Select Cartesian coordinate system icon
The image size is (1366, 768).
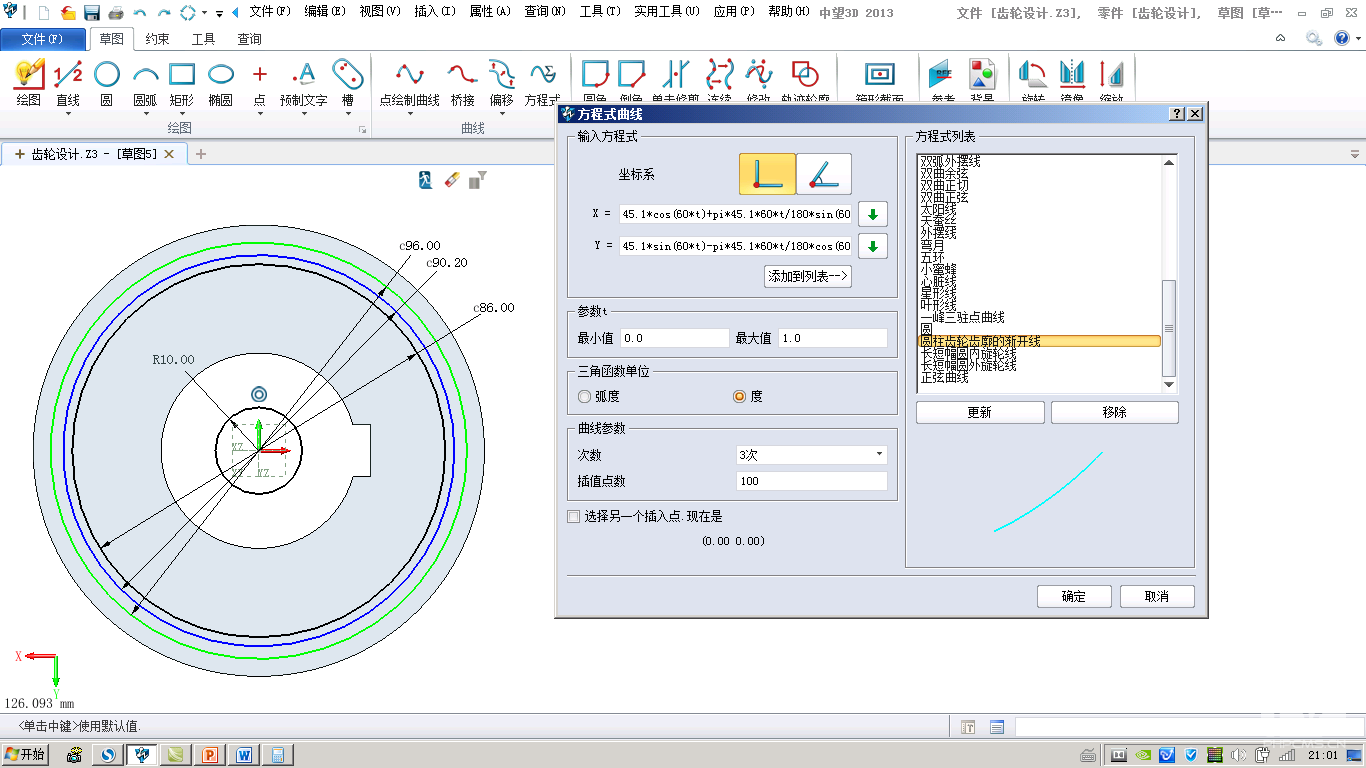tap(767, 174)
